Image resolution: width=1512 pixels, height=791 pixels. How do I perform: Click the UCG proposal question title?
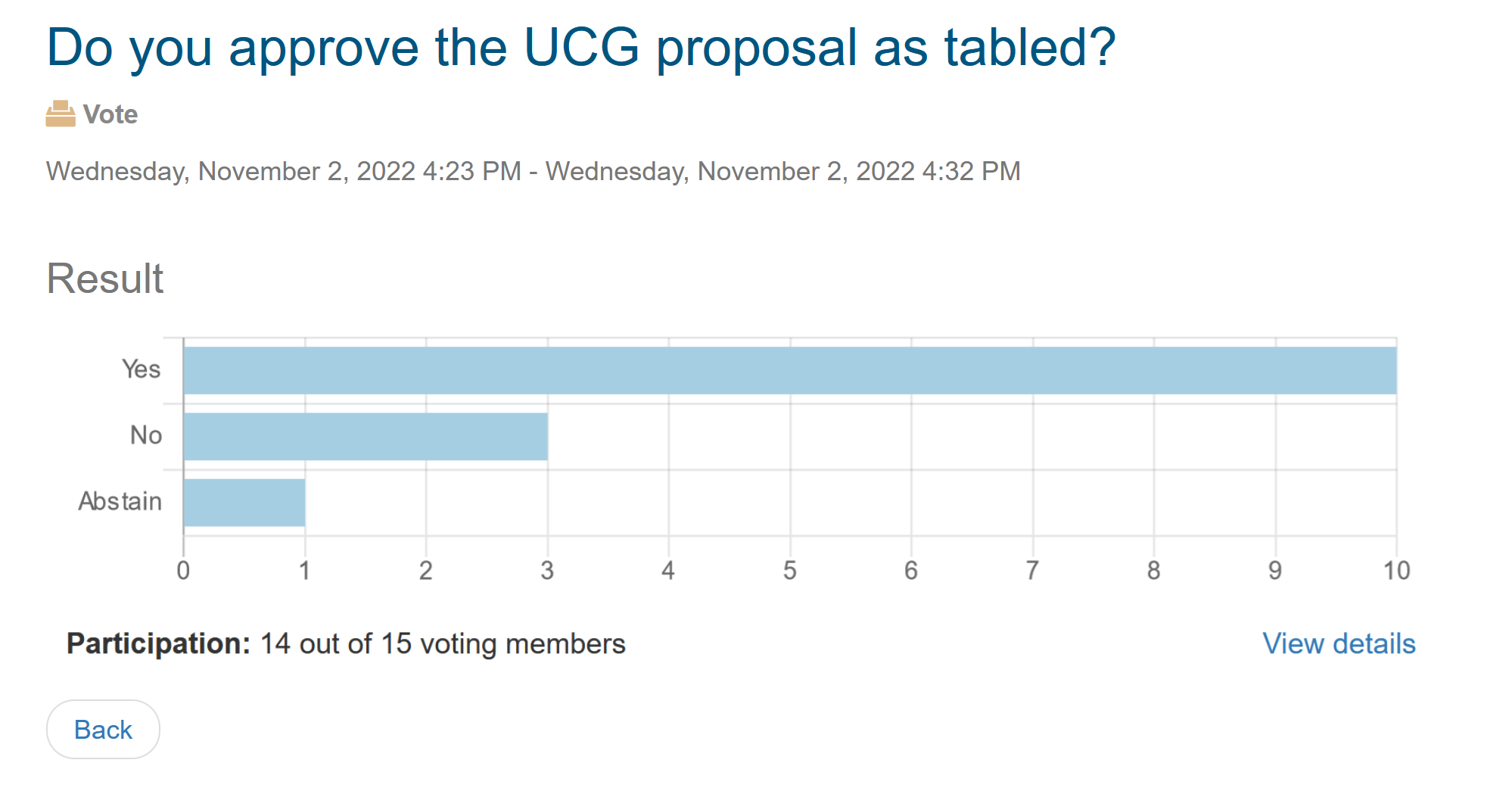(580, 48)
